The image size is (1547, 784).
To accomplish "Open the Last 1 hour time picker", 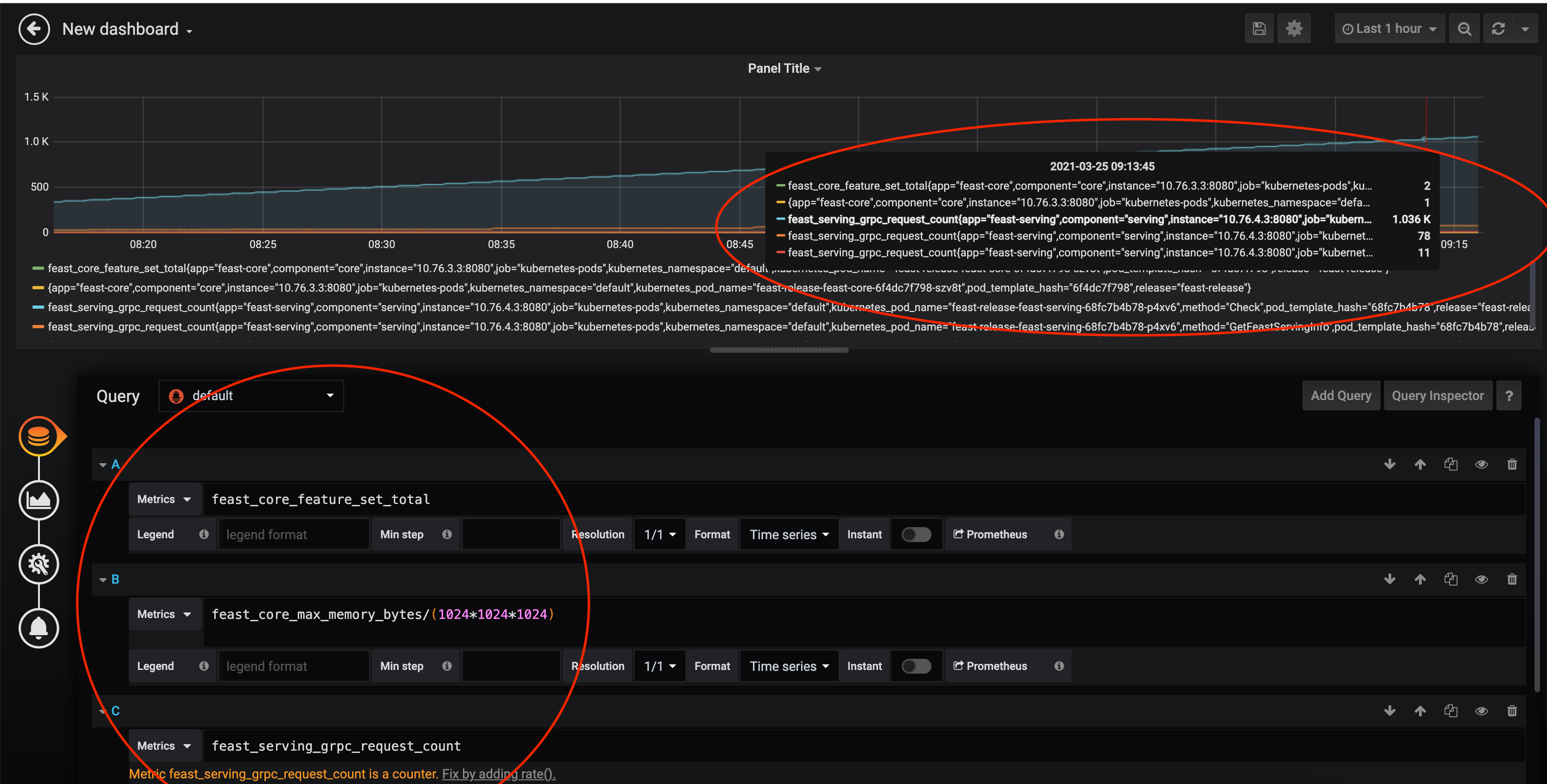I will (1389, 29).
